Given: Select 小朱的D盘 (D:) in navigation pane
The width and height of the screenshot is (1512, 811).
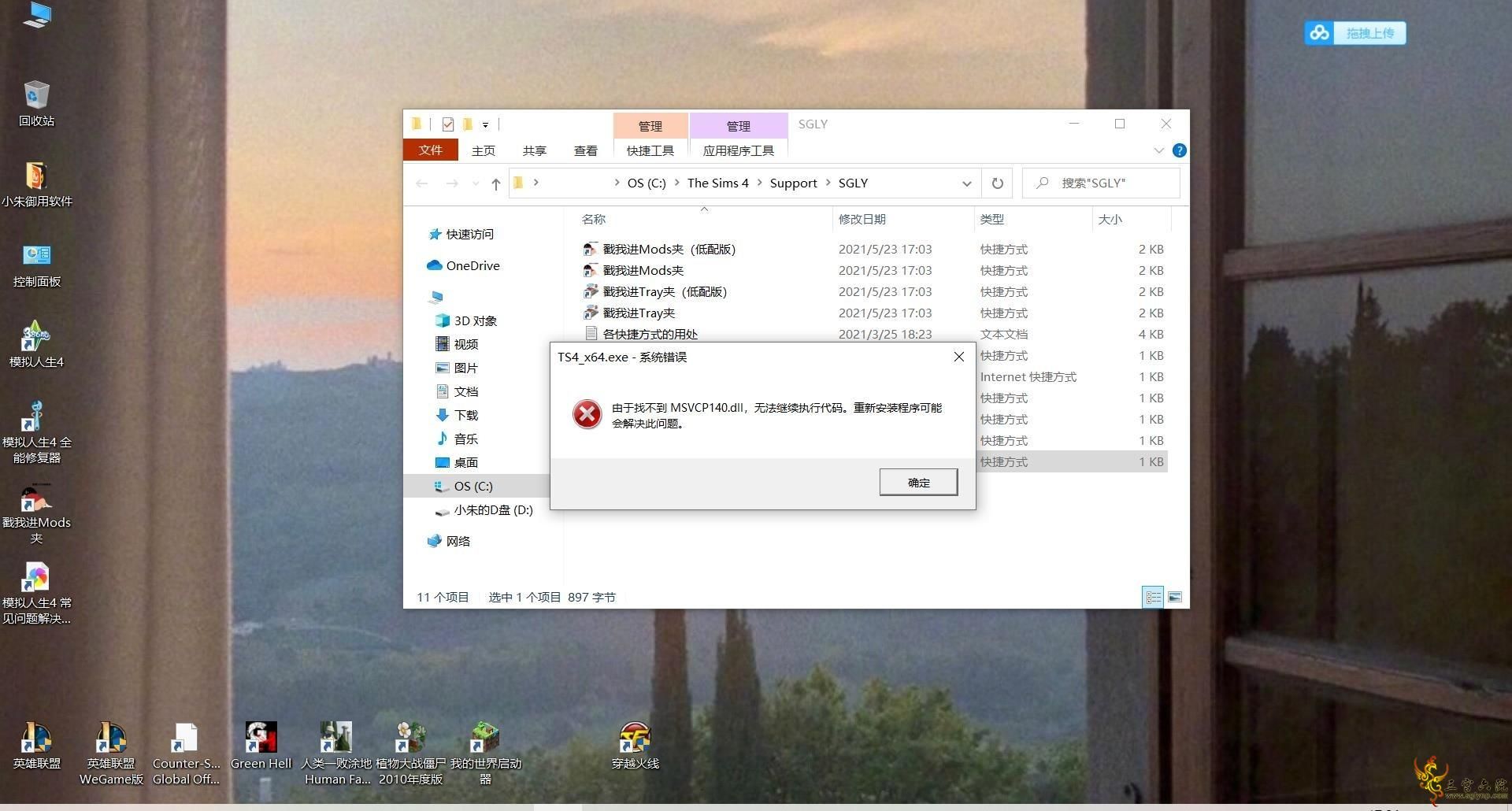Looking at the screenshot, I should pos(484,509).
